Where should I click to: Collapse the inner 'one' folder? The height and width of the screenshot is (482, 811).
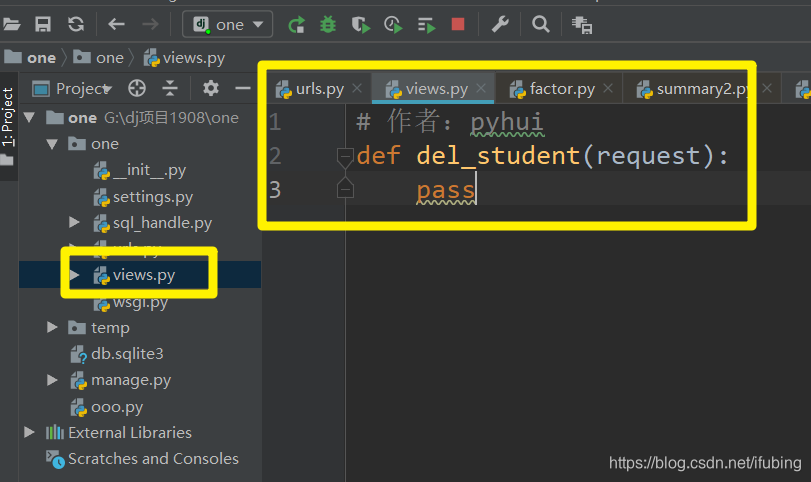52,144
